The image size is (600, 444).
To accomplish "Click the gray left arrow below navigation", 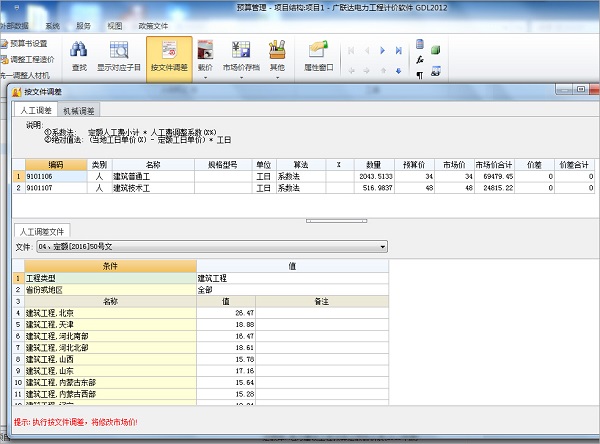I will point(352,71).
